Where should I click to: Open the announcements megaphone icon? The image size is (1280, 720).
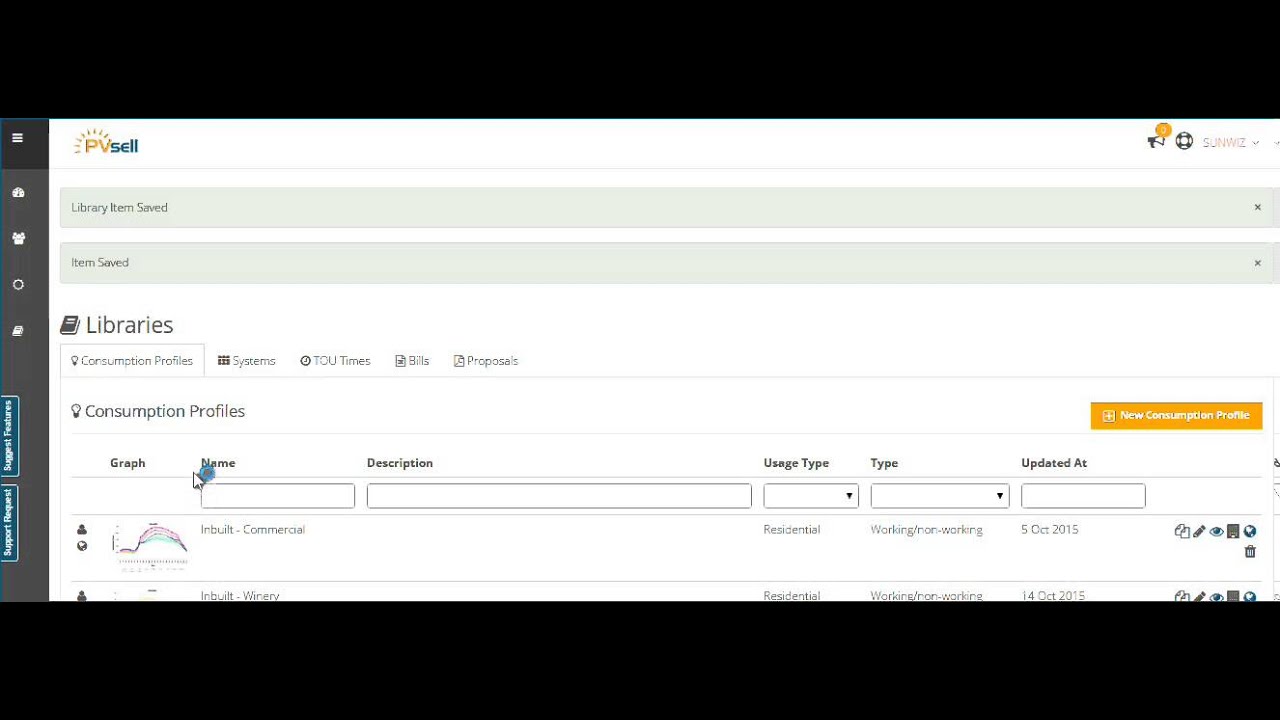click(x=1156, y=141)
